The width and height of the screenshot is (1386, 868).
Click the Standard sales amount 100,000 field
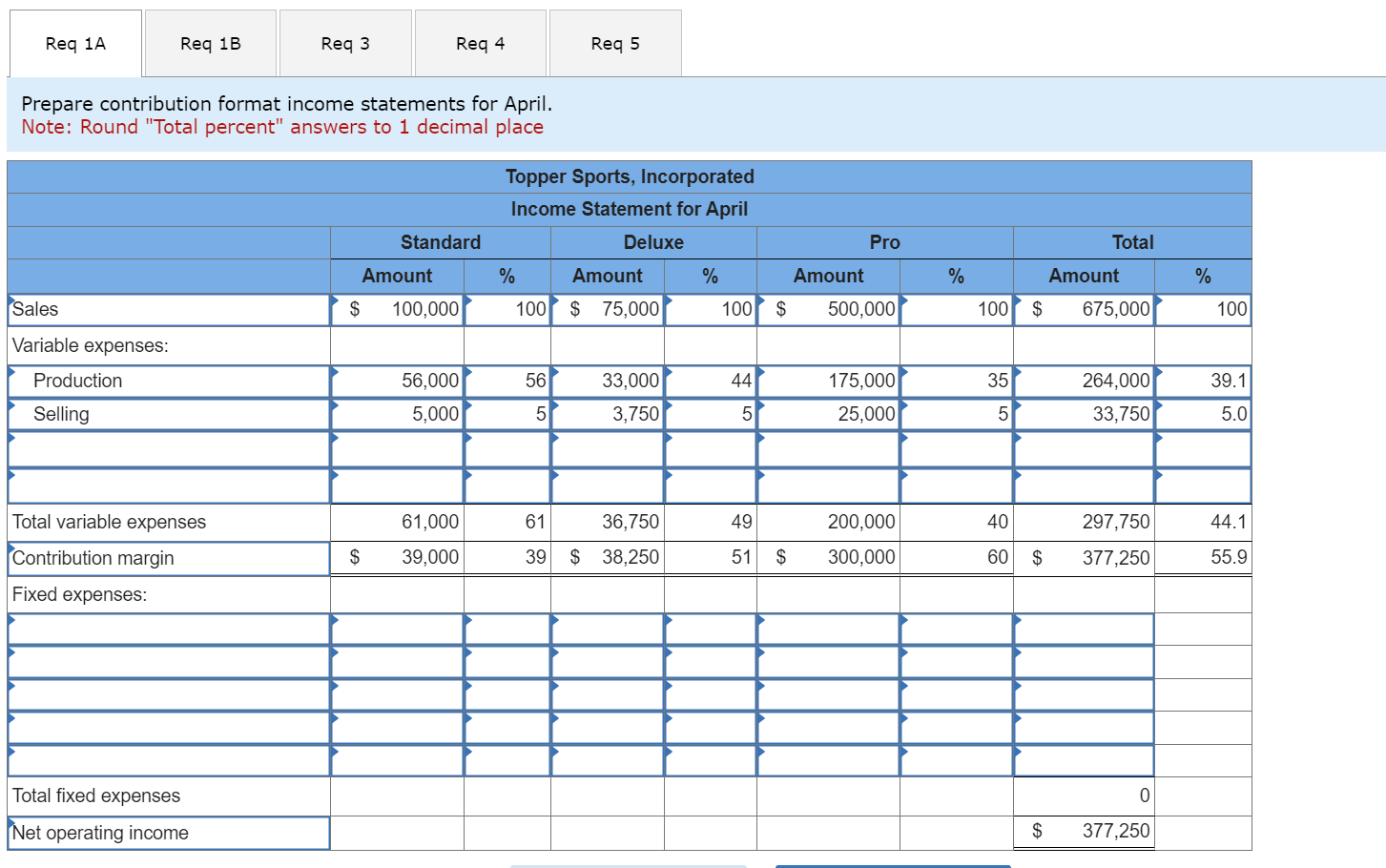(x=397, y=310)
